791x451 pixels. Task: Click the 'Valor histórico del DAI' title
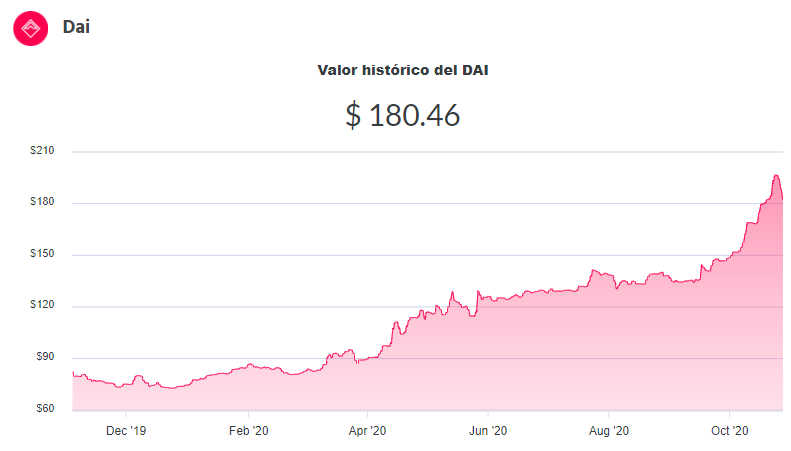pyautogui.click(x=402, y=70)
